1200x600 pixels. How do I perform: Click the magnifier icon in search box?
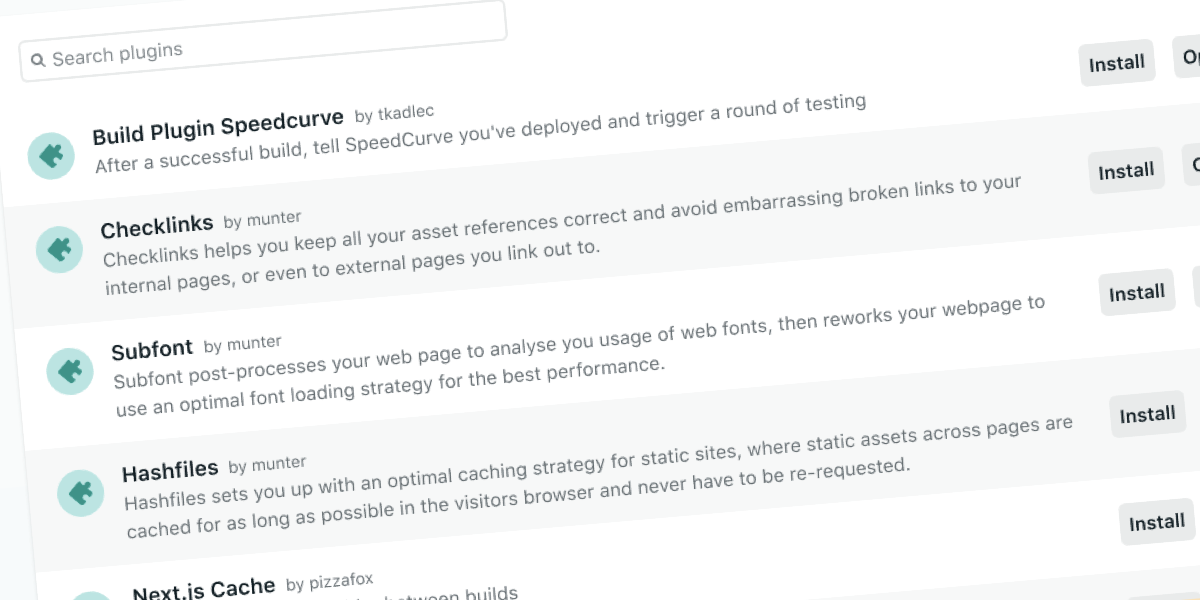38,61
